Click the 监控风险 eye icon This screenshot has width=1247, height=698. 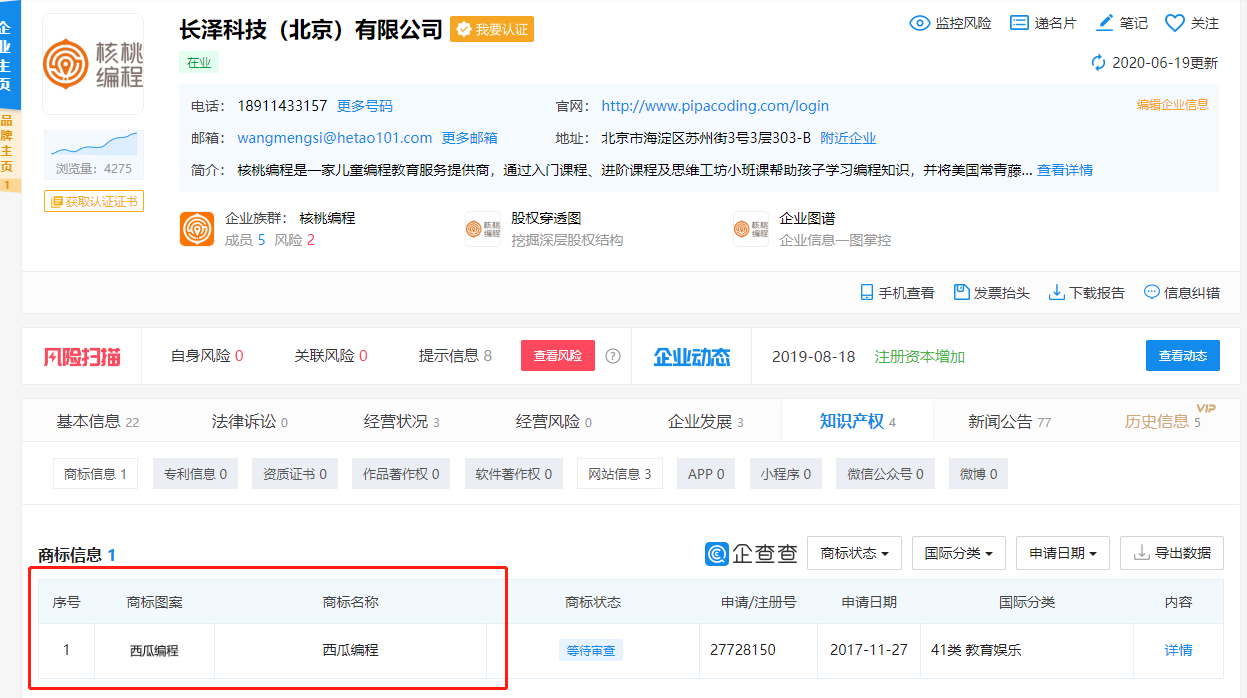919,22
